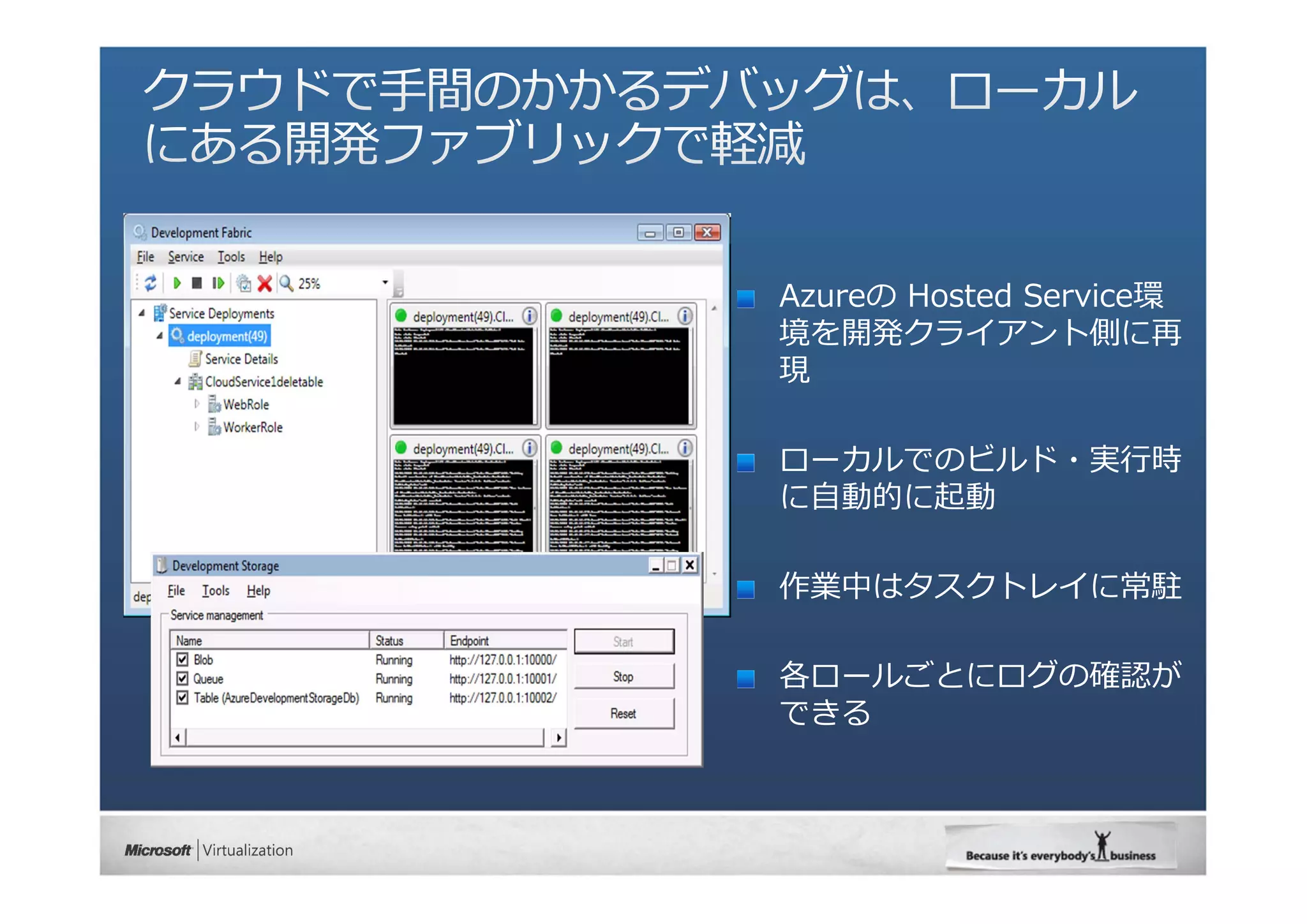Click the red X remove deployment icon
This screenshot has width=1307, height=924.
264,283
